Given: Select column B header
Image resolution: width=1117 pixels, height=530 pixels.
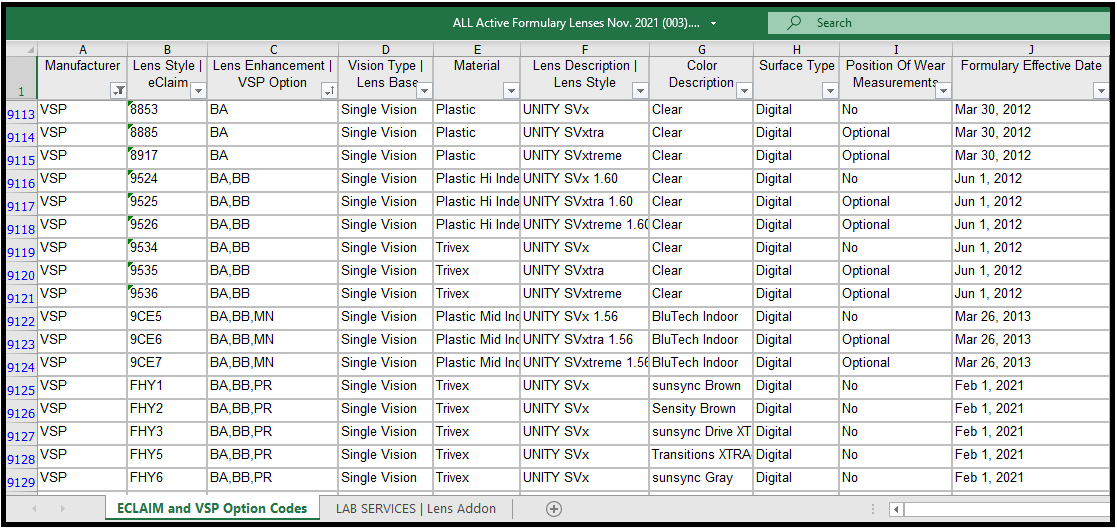Looking at the screenshot, I should pos(168,50).
